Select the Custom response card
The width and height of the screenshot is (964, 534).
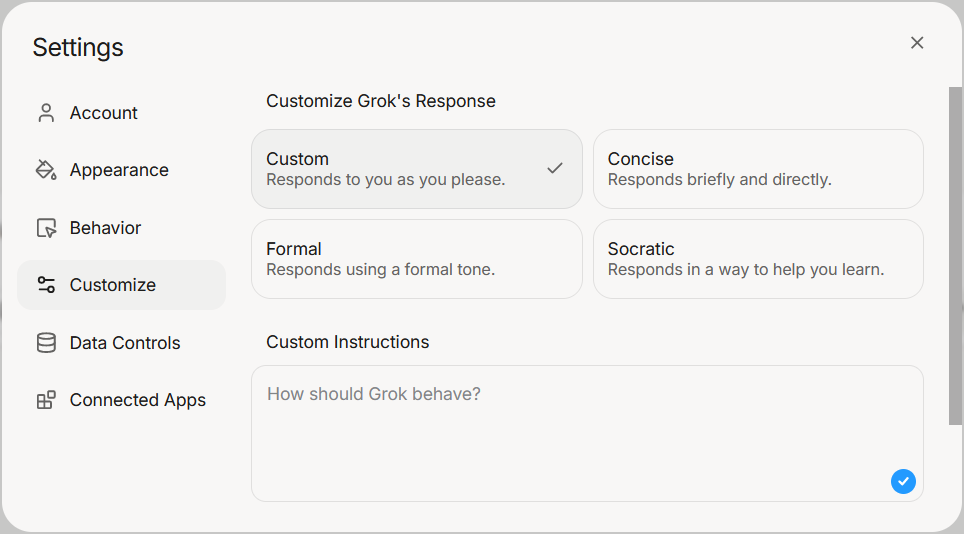[400, 169]
